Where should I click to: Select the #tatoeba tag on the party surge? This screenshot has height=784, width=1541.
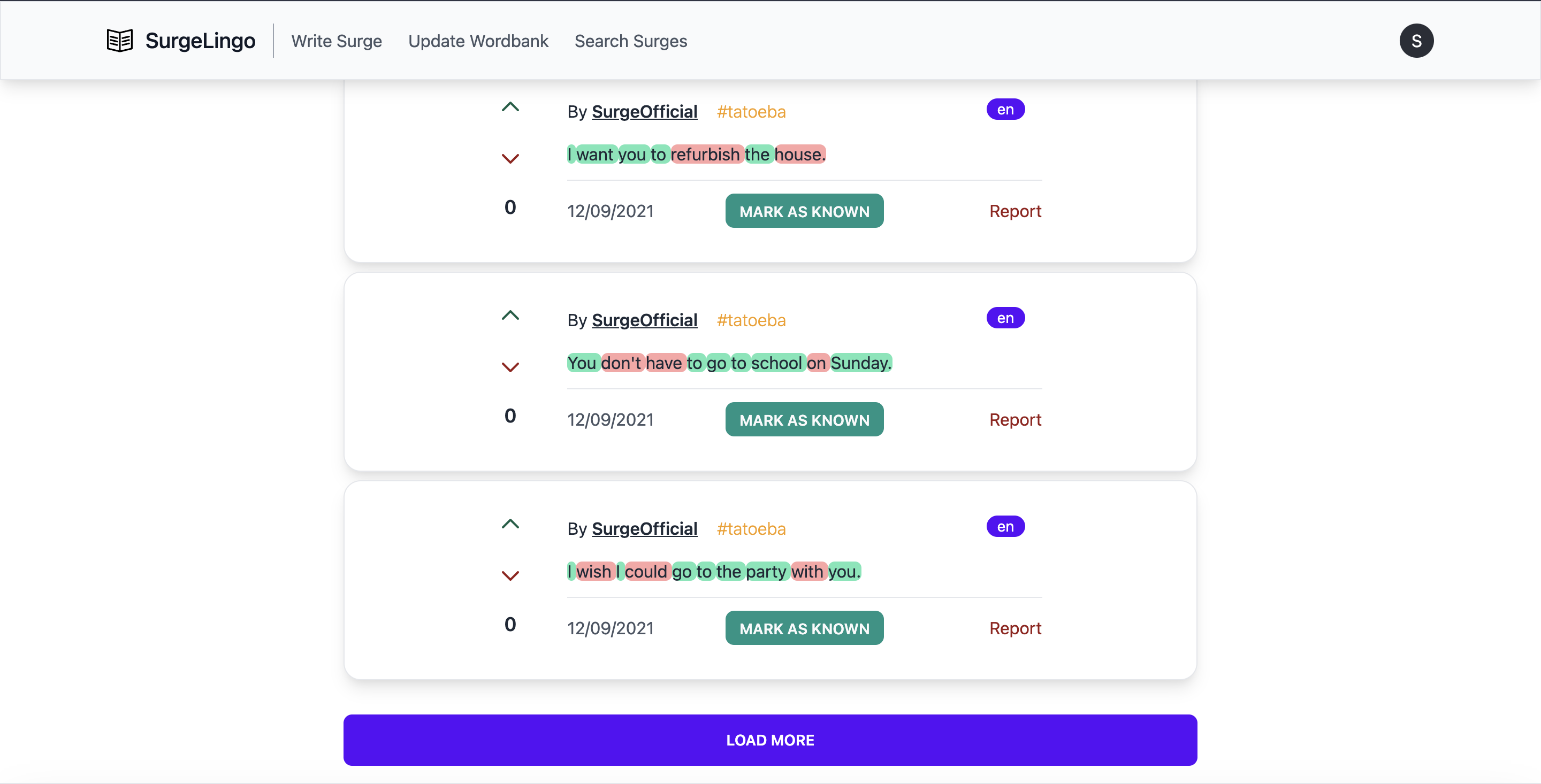coord(751,529)
